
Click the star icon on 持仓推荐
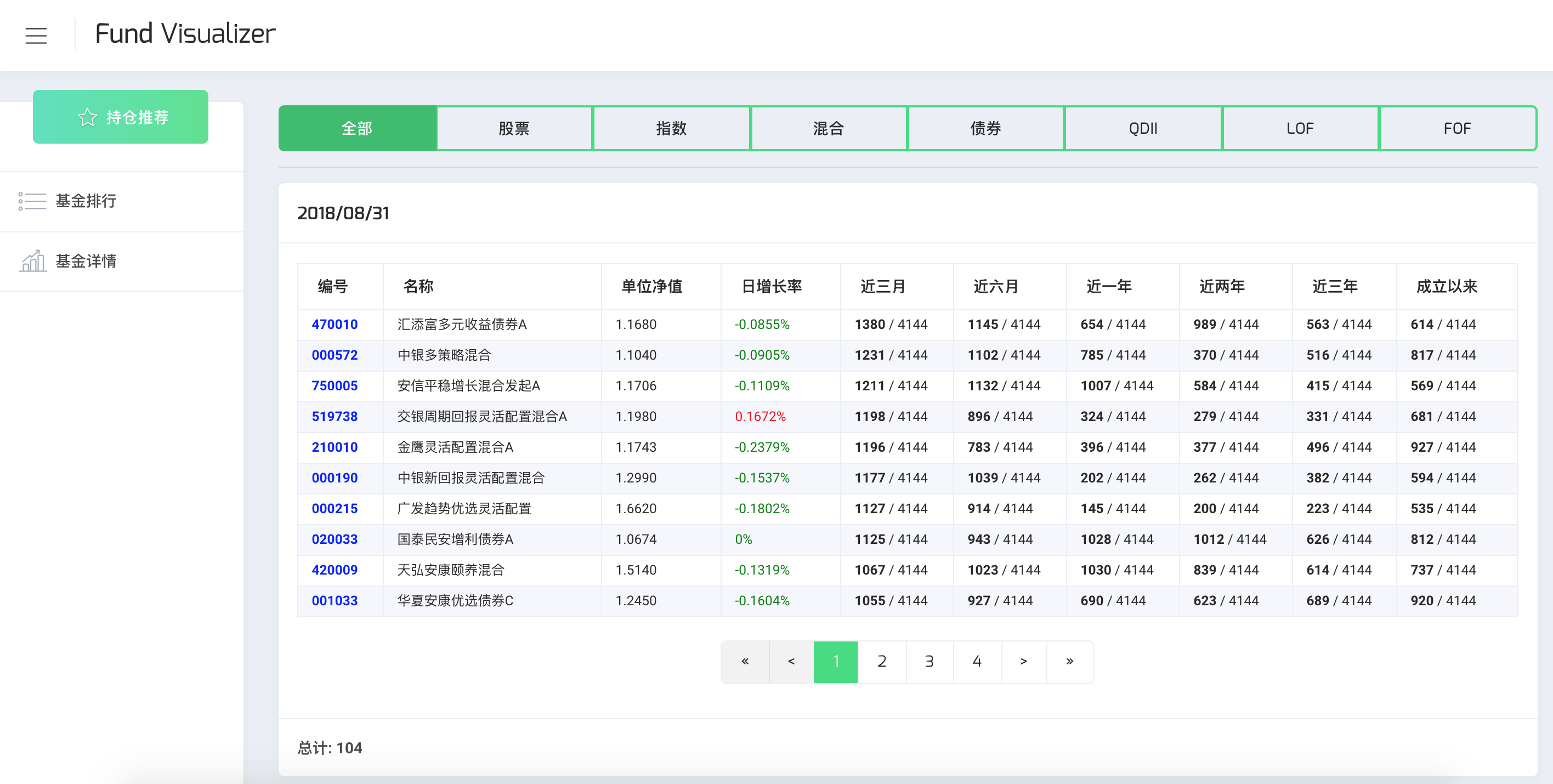(x=87, y=117)
